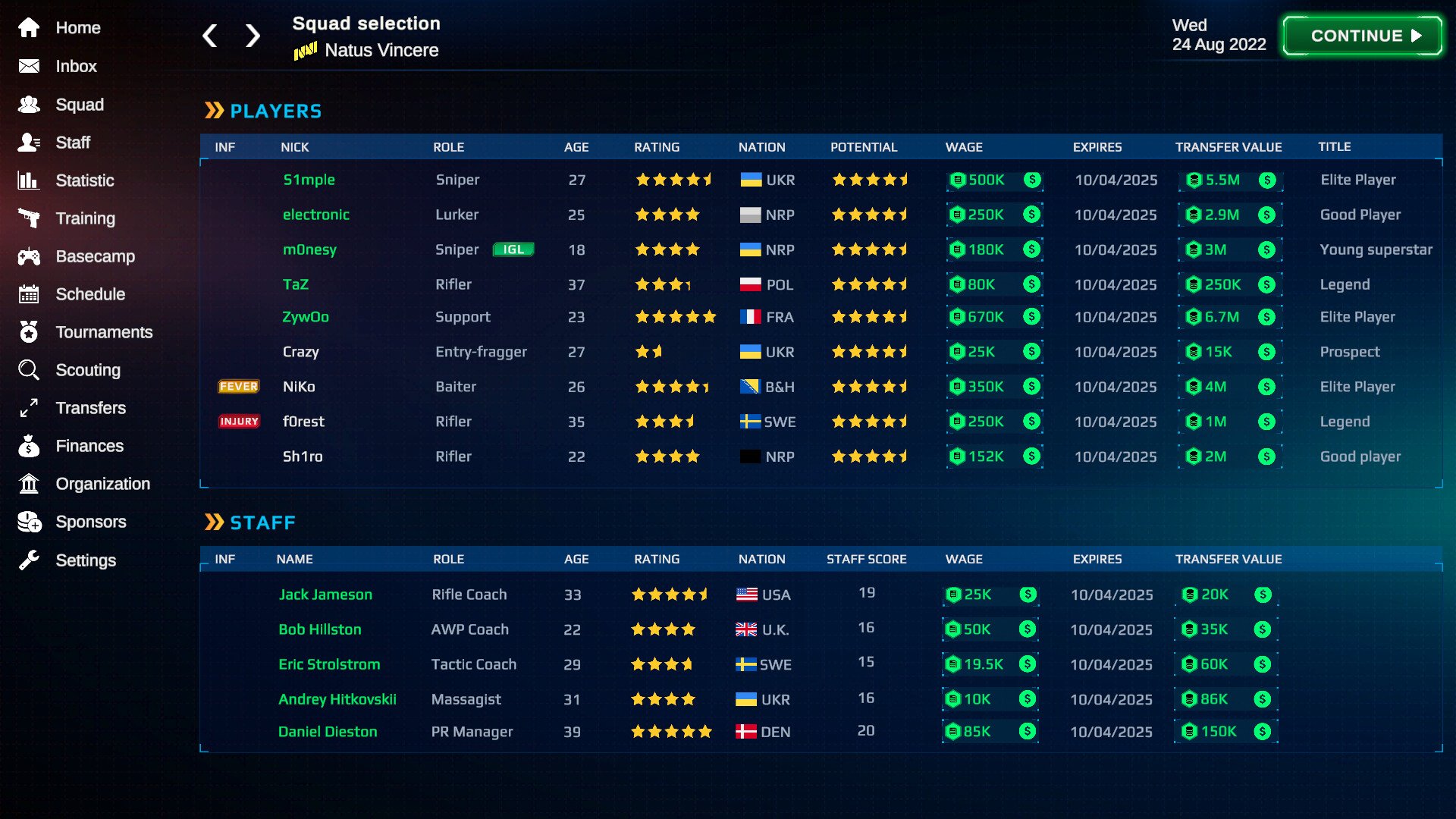
Task: Open Squad management page
Action: [79, 104]
